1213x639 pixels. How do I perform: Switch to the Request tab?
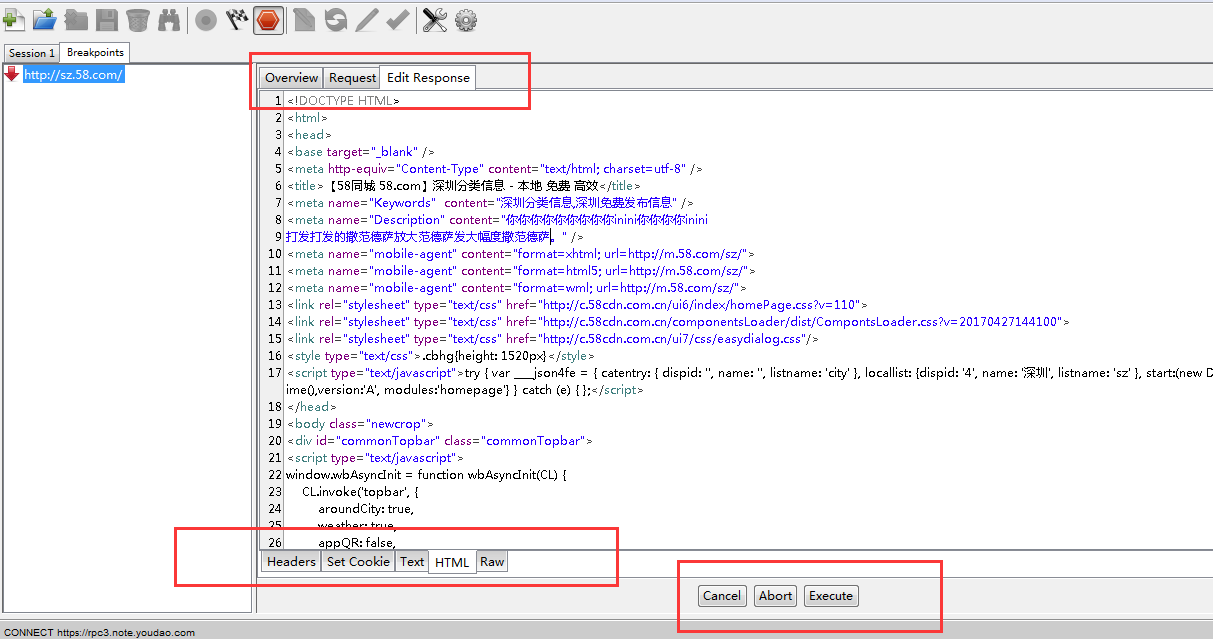(352, 78)
